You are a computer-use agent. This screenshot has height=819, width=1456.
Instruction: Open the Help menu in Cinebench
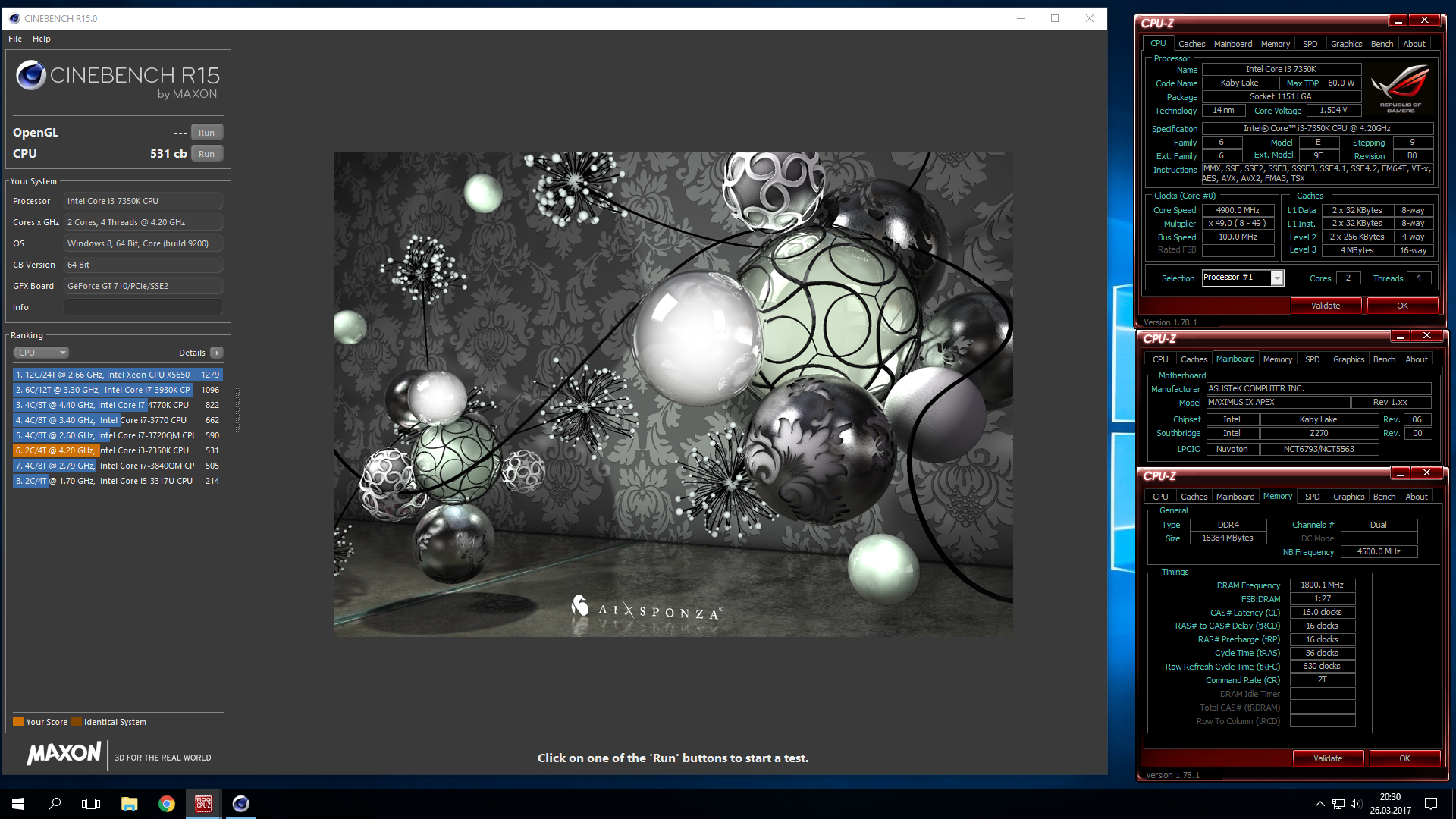[42, 39]
